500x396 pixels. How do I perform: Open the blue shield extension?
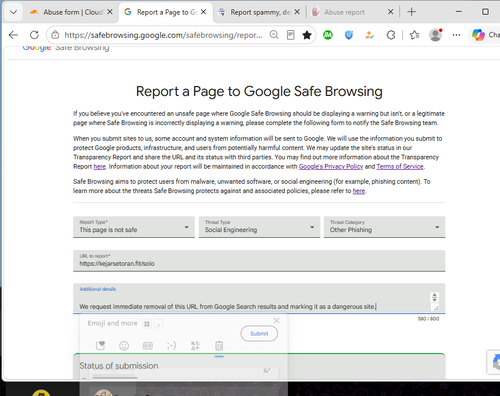tap(349, 35)
